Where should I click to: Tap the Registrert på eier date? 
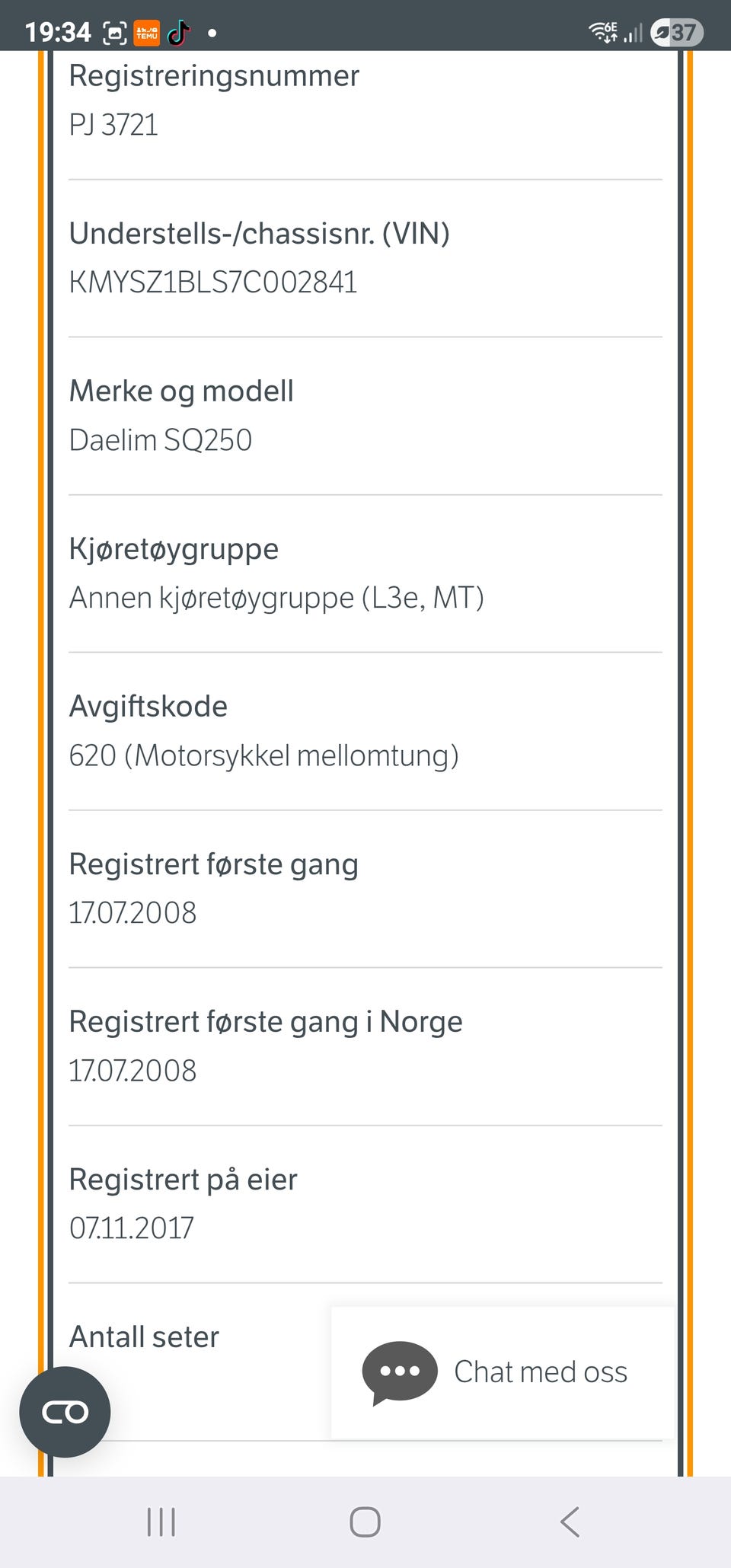(132, 1228)
